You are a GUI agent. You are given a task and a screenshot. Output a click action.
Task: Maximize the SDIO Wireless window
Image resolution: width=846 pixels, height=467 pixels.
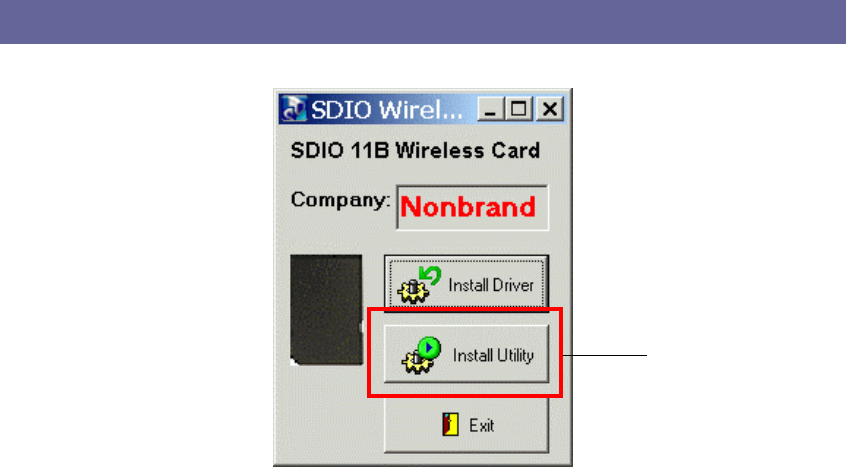(518, 109)
